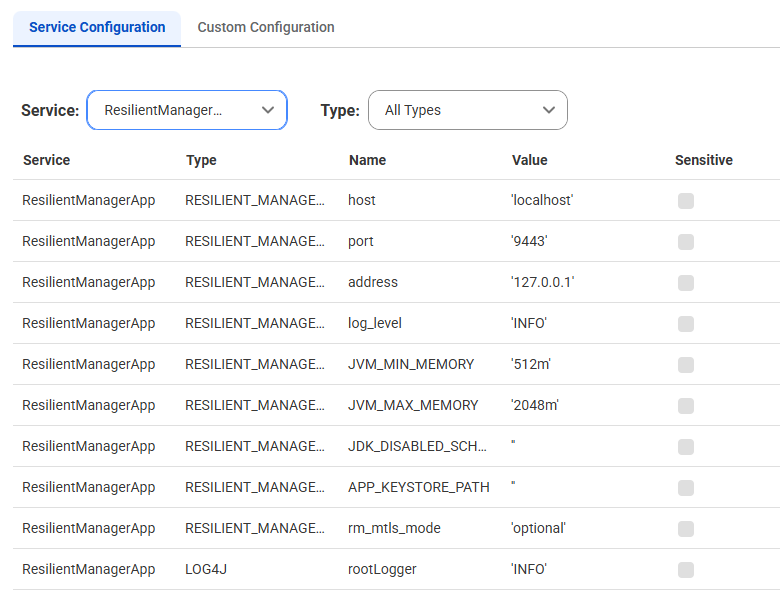780x601 pixels.
Task: Toggle the Sensitive checkbox for log_level row
Action: pos(685,324)
